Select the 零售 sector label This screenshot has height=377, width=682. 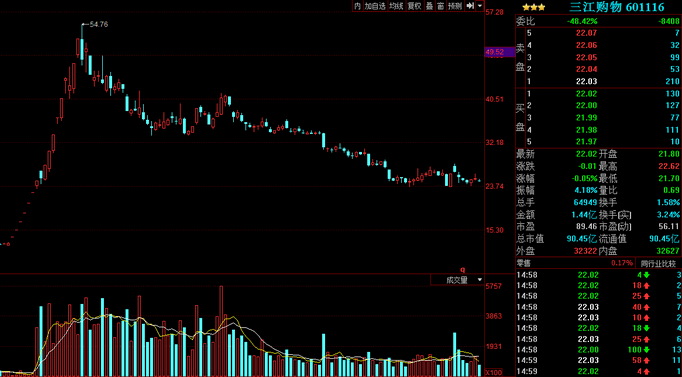tap(523, 263)
